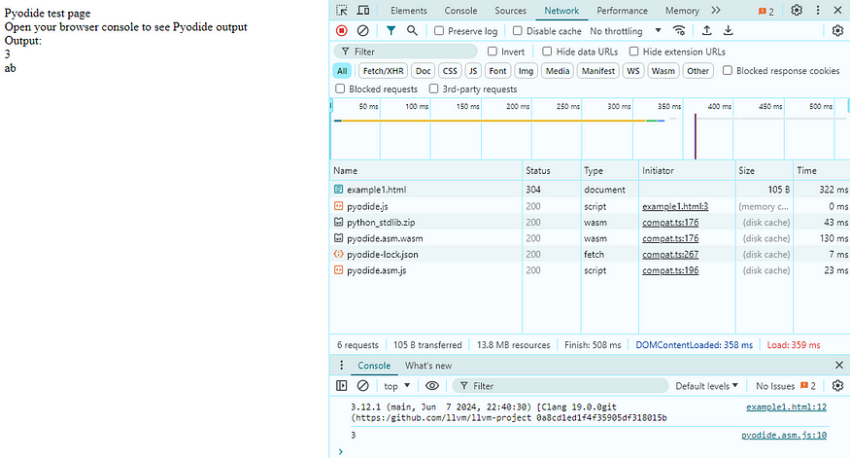Click the console prompt chevron
The width and height of the screenshot is (850, 458).
click(340, 451)
